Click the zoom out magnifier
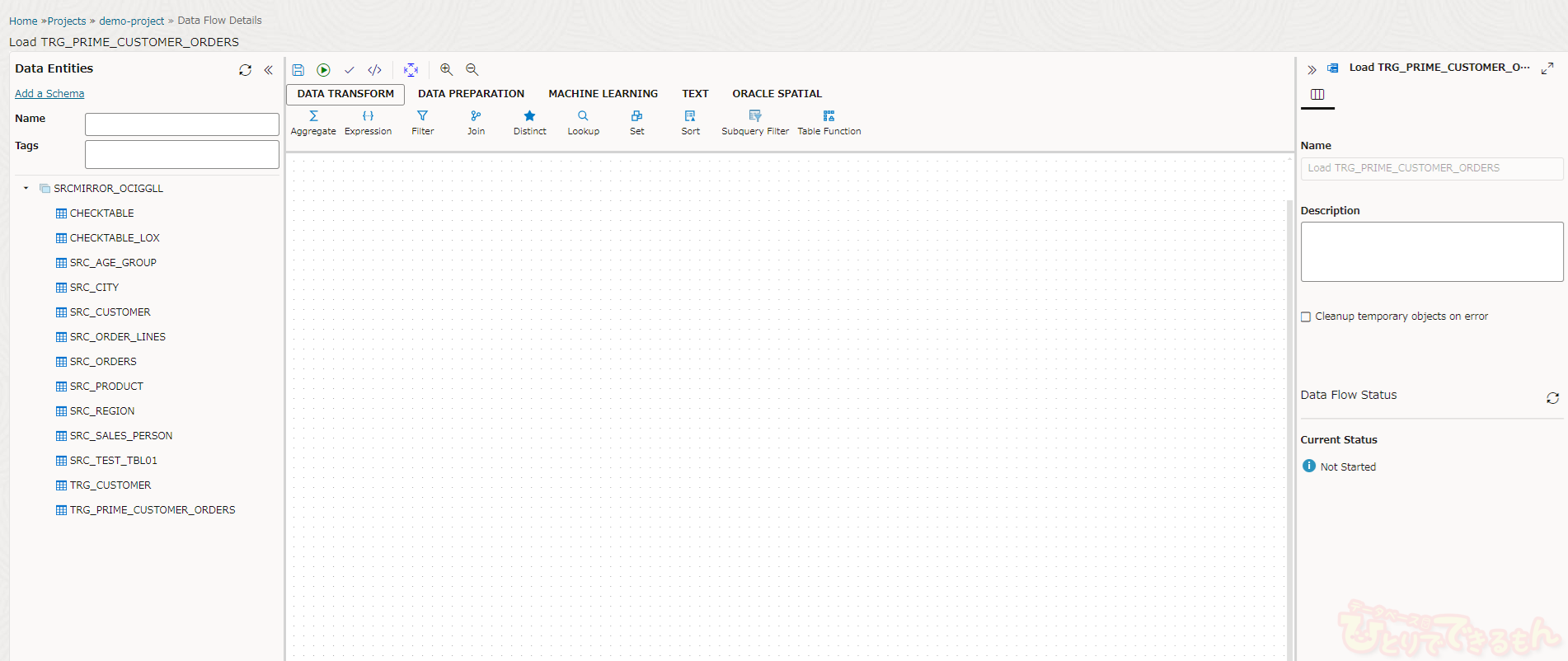The width and height of the screenshot is (1568, 661). click(x=472, y=70)
